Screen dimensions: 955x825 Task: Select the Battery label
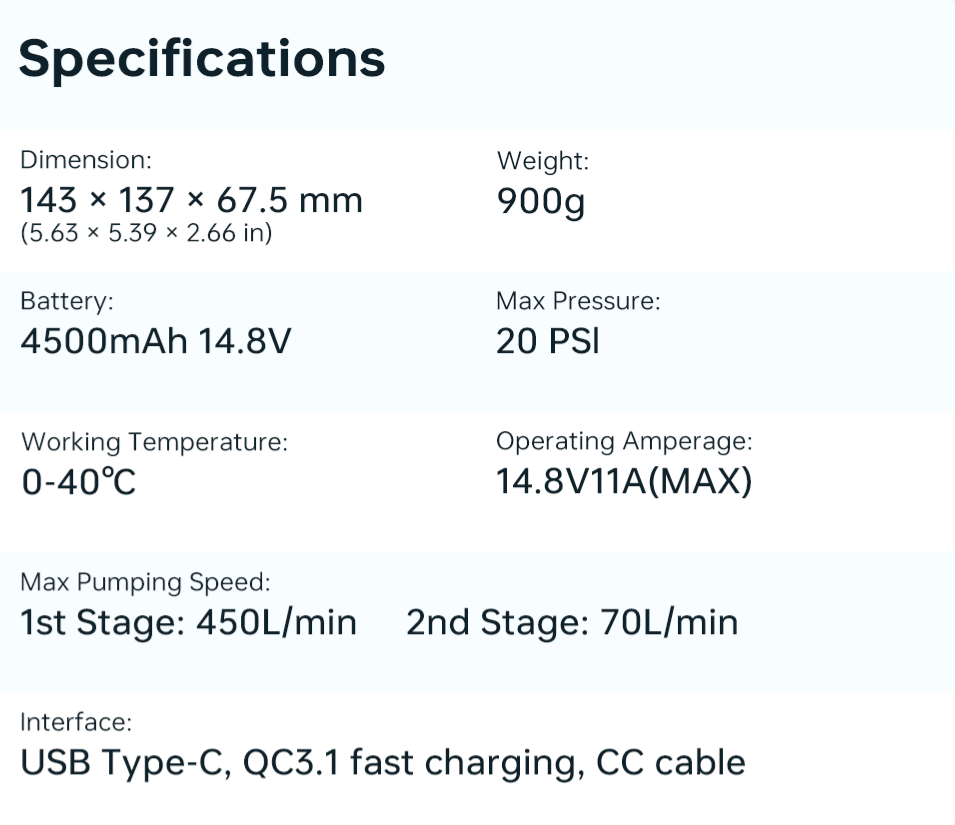coord(67,301)
